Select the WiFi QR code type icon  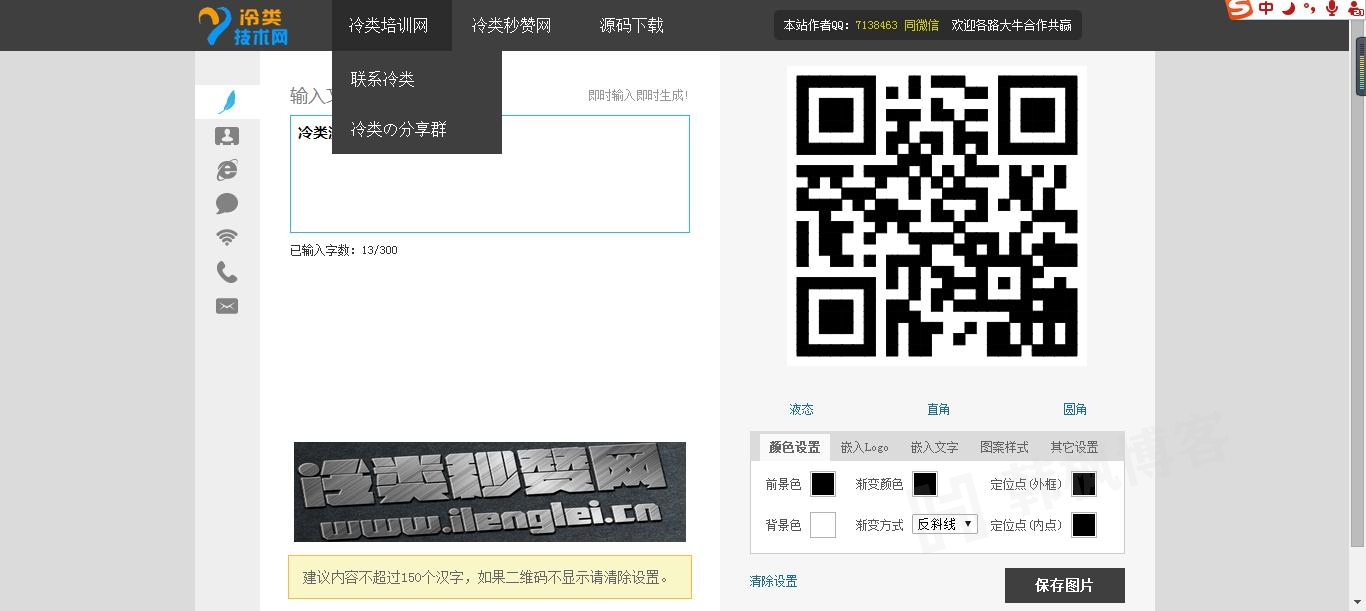pos(227,237)
